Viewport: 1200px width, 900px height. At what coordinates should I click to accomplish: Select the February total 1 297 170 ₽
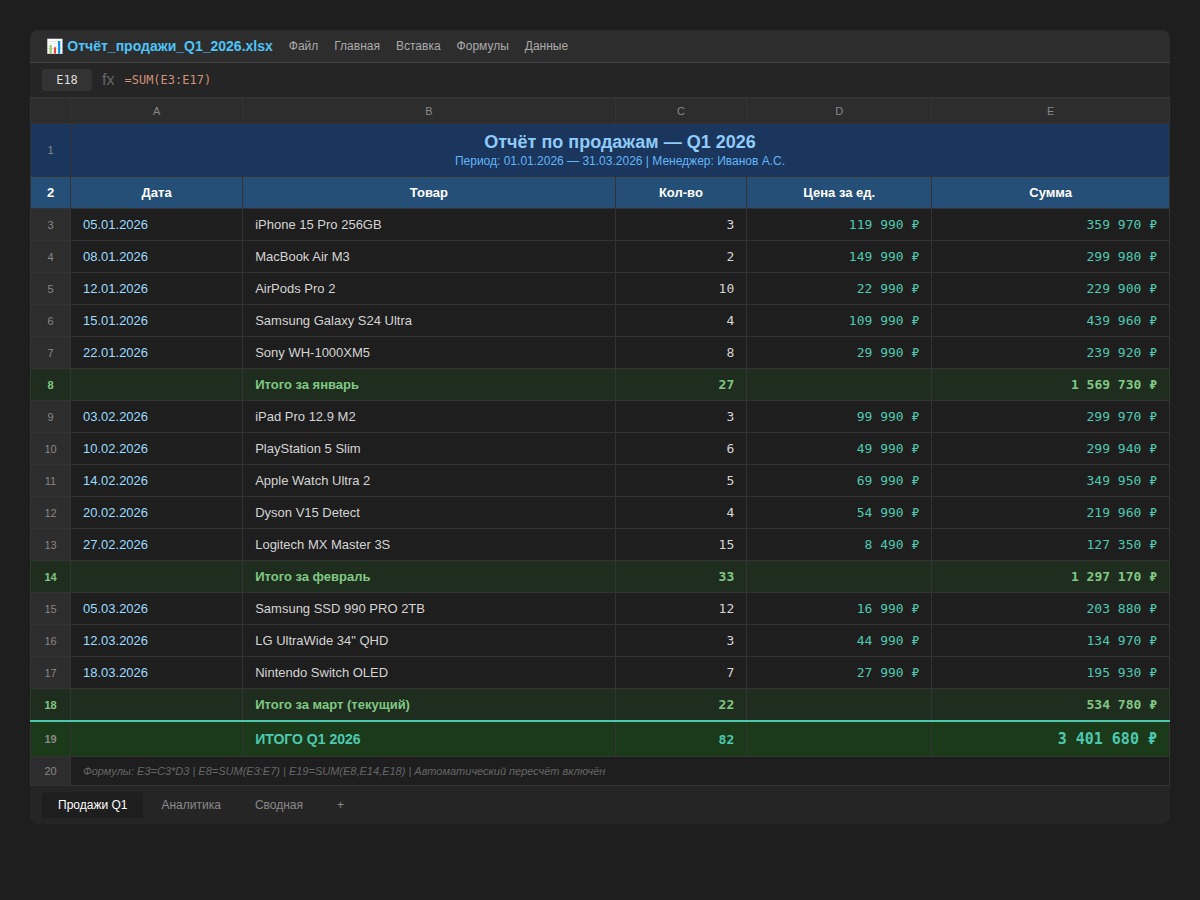pyautogui.click(x=1050, y=577)
